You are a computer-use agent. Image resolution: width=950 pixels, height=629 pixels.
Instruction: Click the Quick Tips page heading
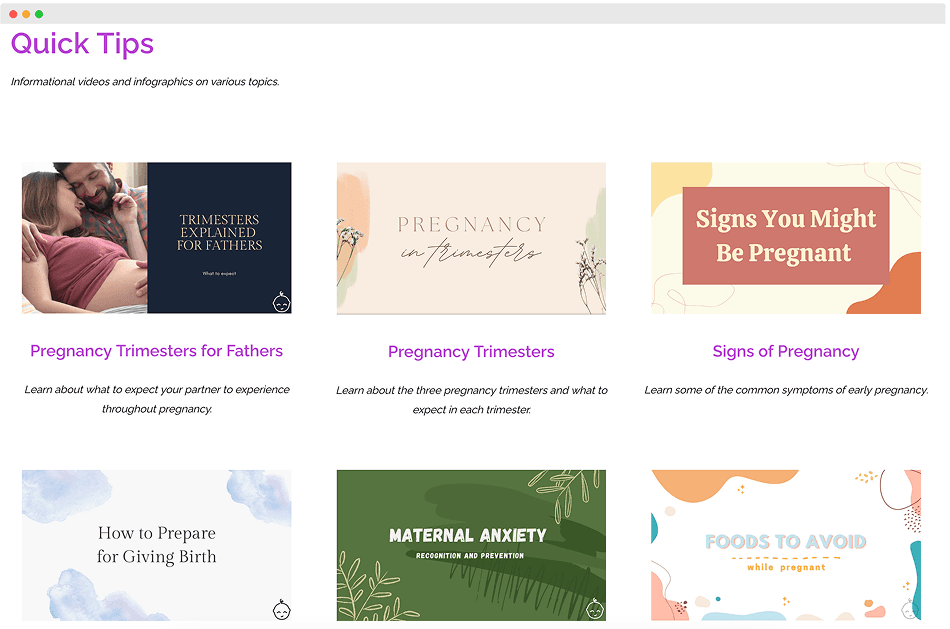click(82, 44)
